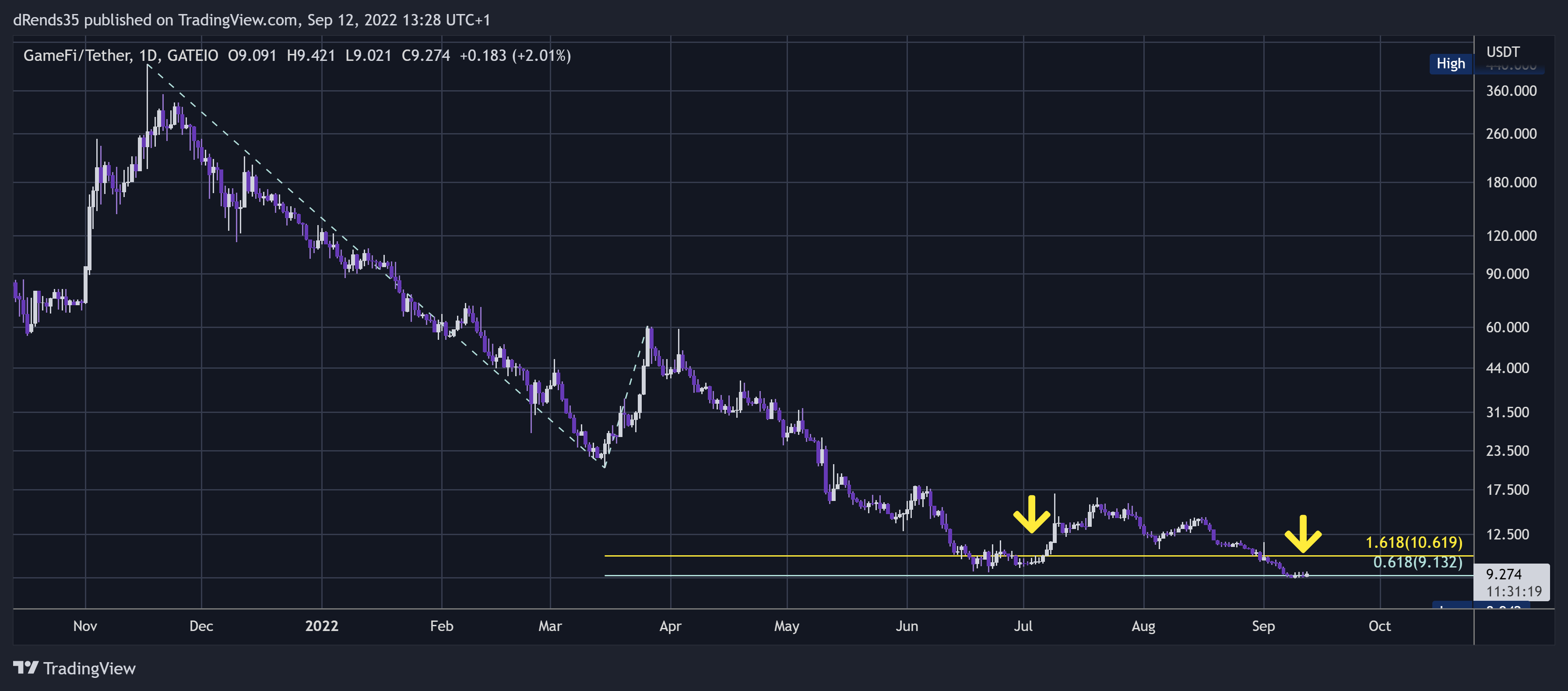The width and height of the screenshot is (1568, 691).
Task: Click the 17.500 price axis label
Action: (1507, 490)
